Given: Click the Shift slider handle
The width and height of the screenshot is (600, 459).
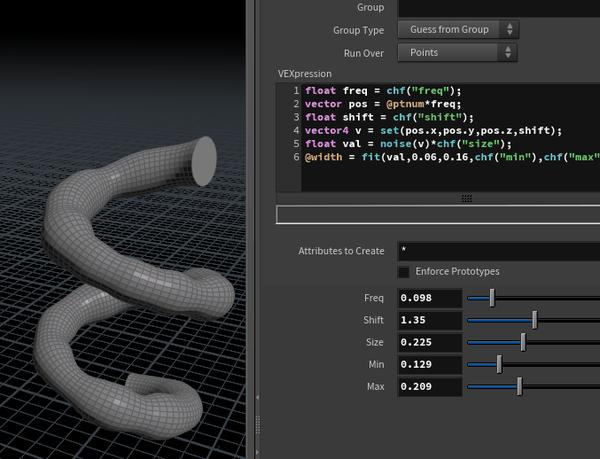Looking at the screenshot, I should (x=535, y=320).
